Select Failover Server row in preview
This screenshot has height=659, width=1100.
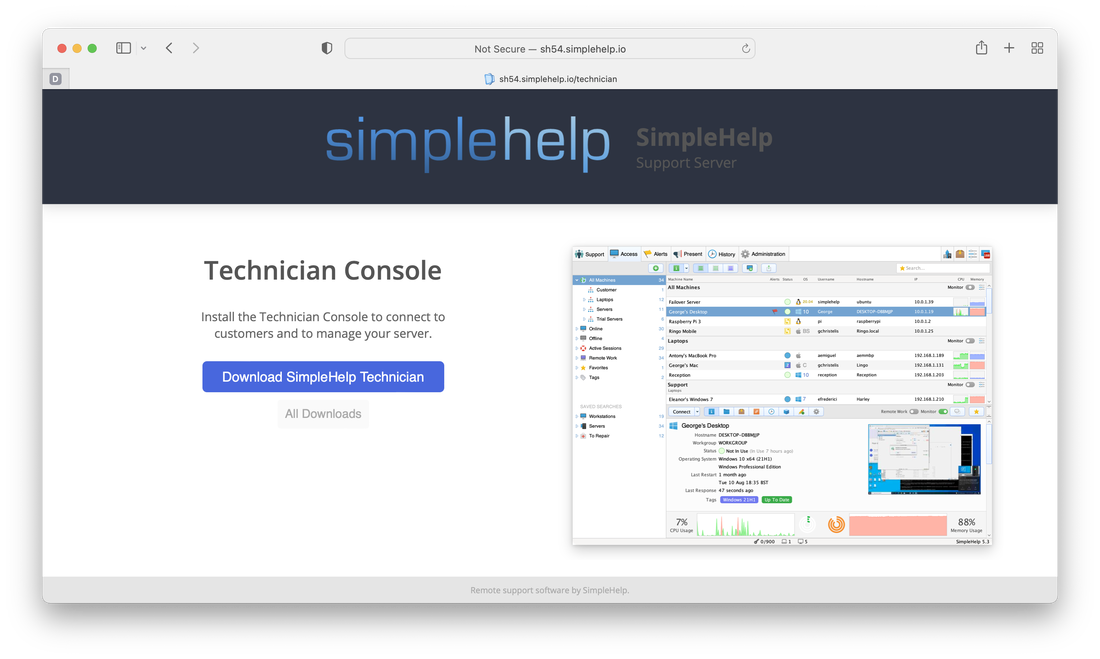[826, 302]
